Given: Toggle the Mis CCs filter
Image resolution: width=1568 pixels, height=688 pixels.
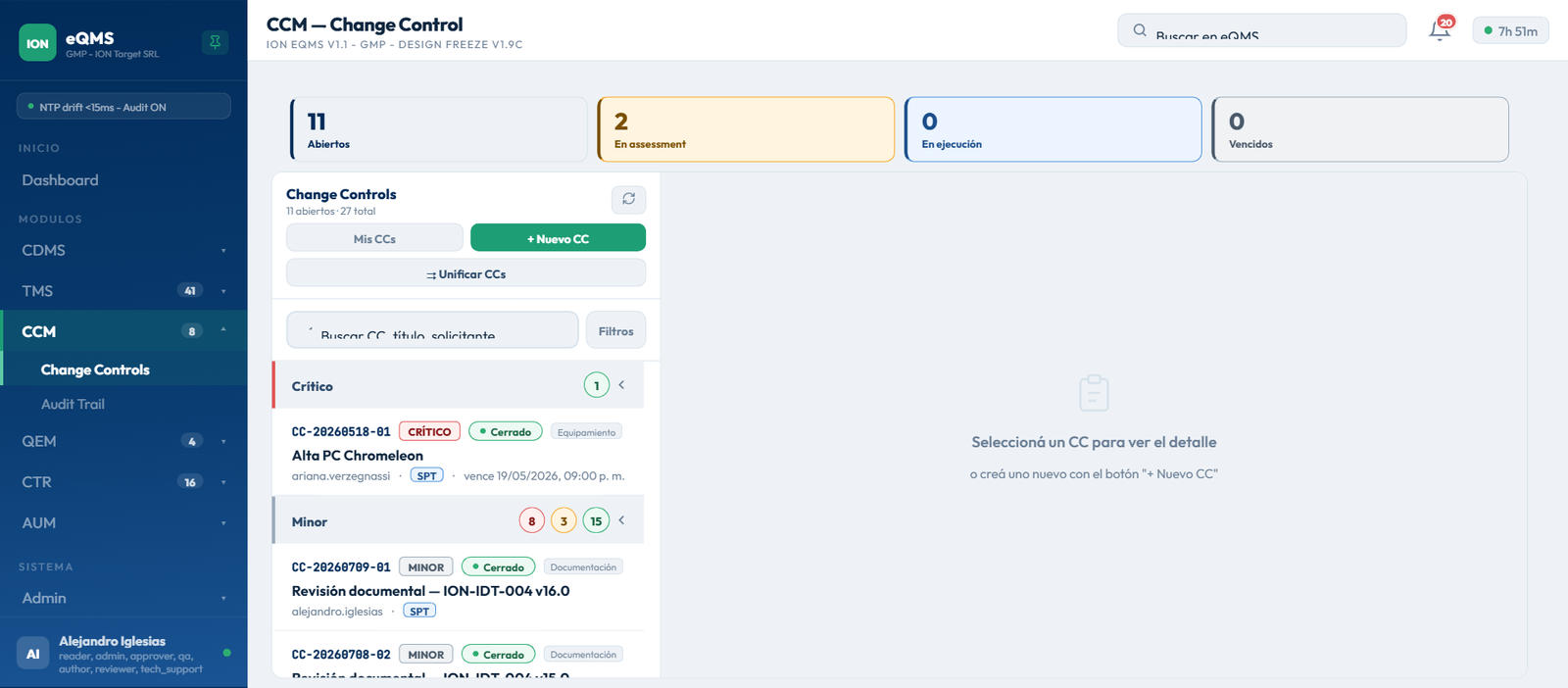Looking at the screenshot, I should tap(374, 238).
